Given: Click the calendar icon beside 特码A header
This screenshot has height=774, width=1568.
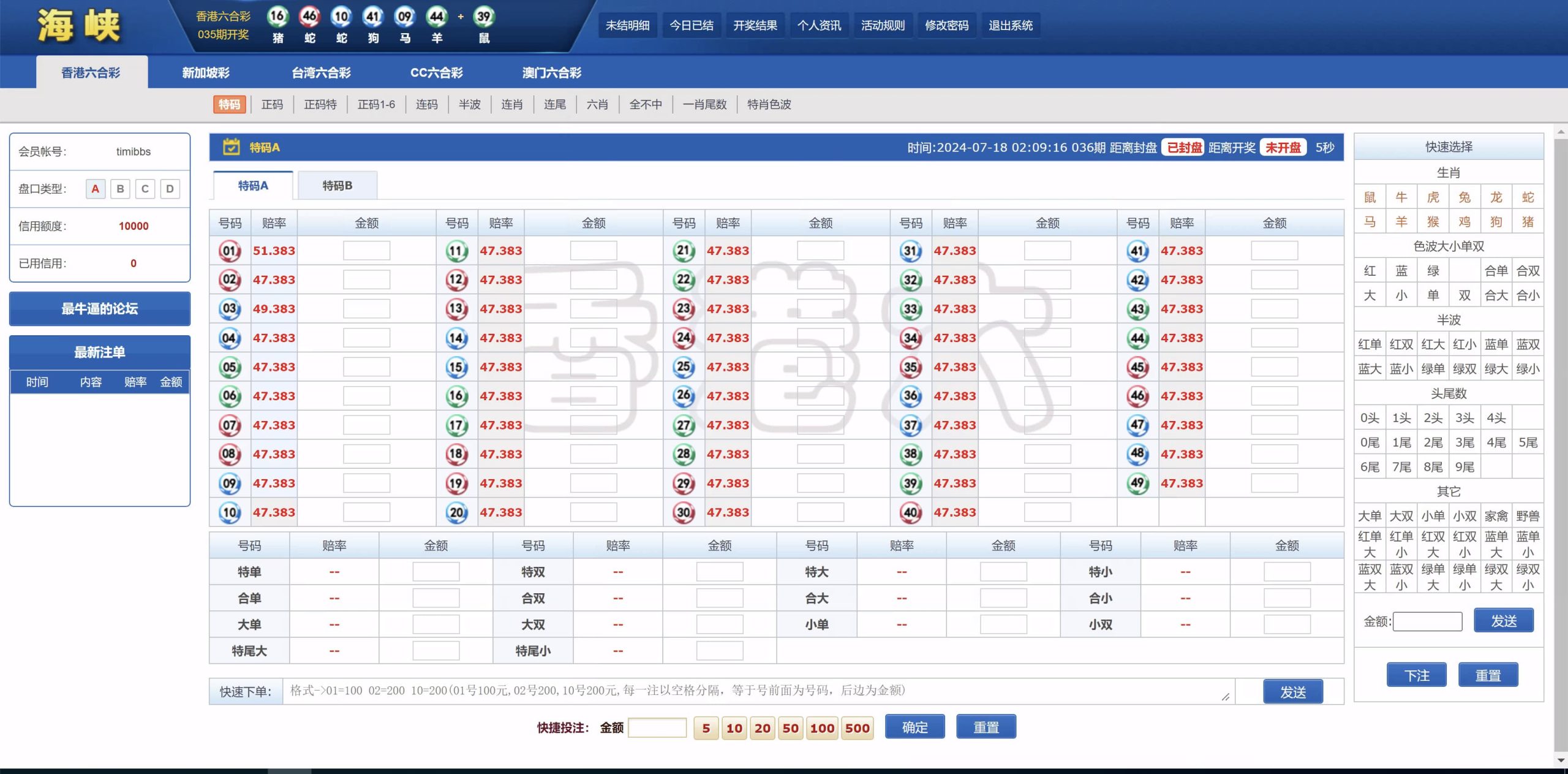Looking at the screenshot, I should pyautogui.click(x=231, y=147).
